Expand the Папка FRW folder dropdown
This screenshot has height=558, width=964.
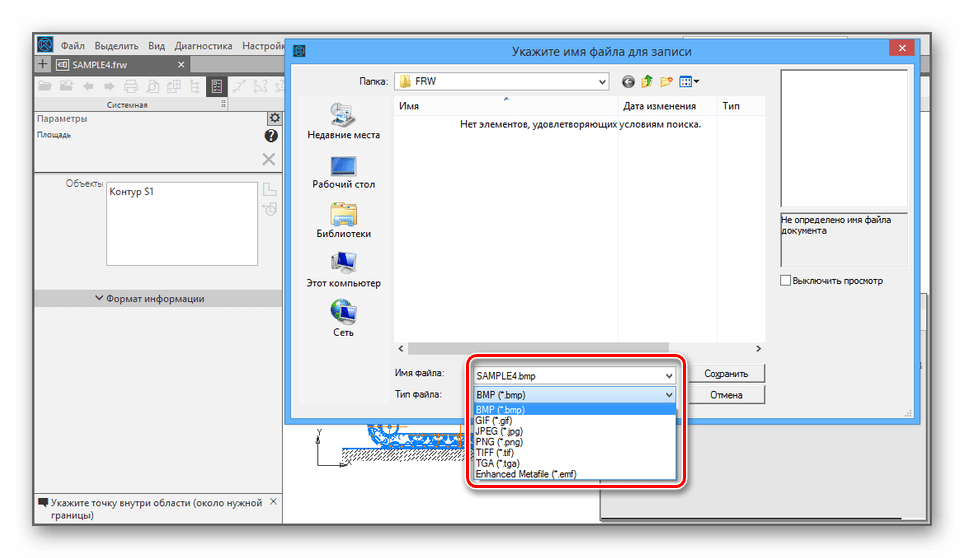click(x=602, y=82)
